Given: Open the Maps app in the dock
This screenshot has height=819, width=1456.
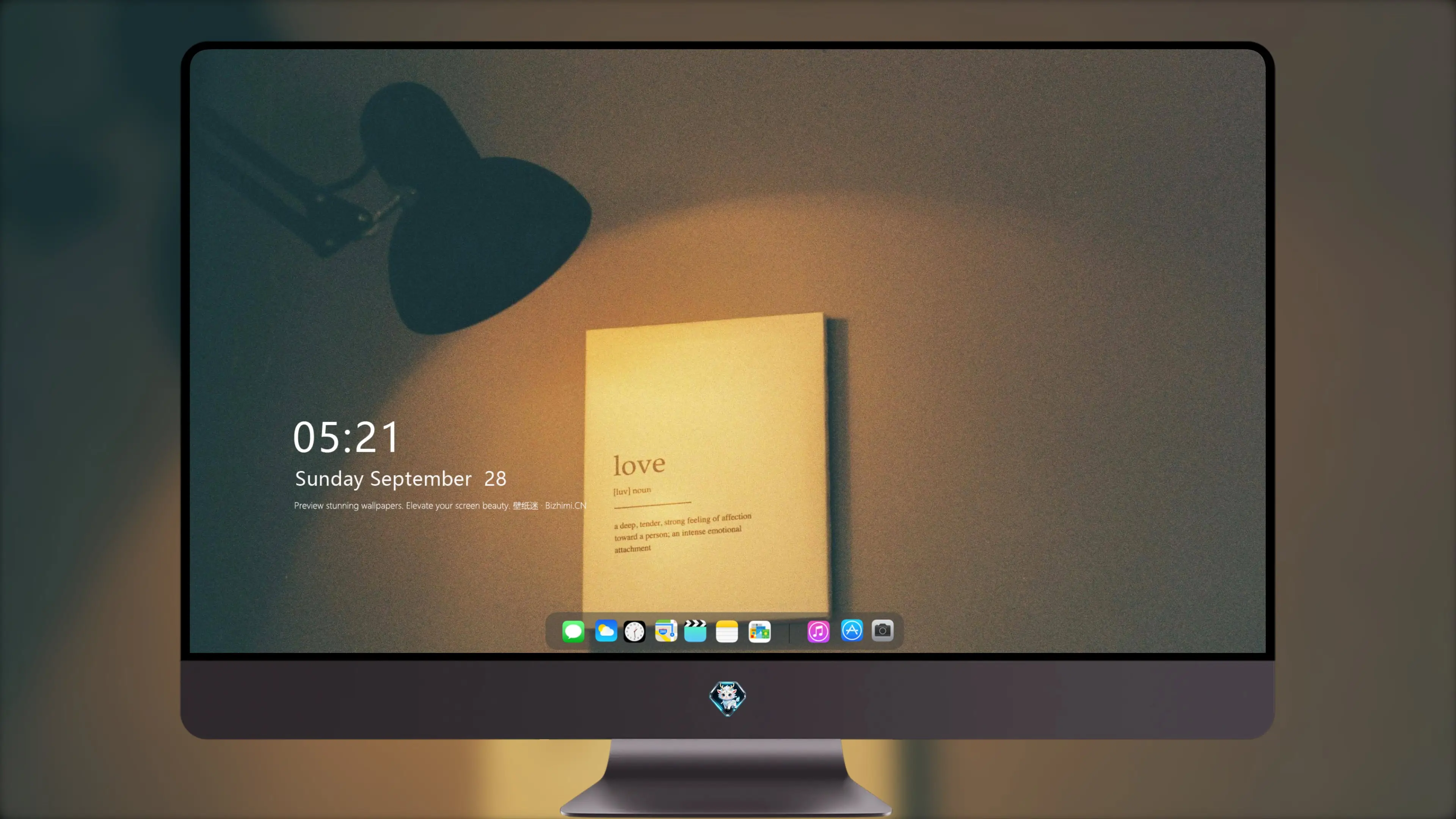Looking at the screenshot, I should (x=666, y=631).
